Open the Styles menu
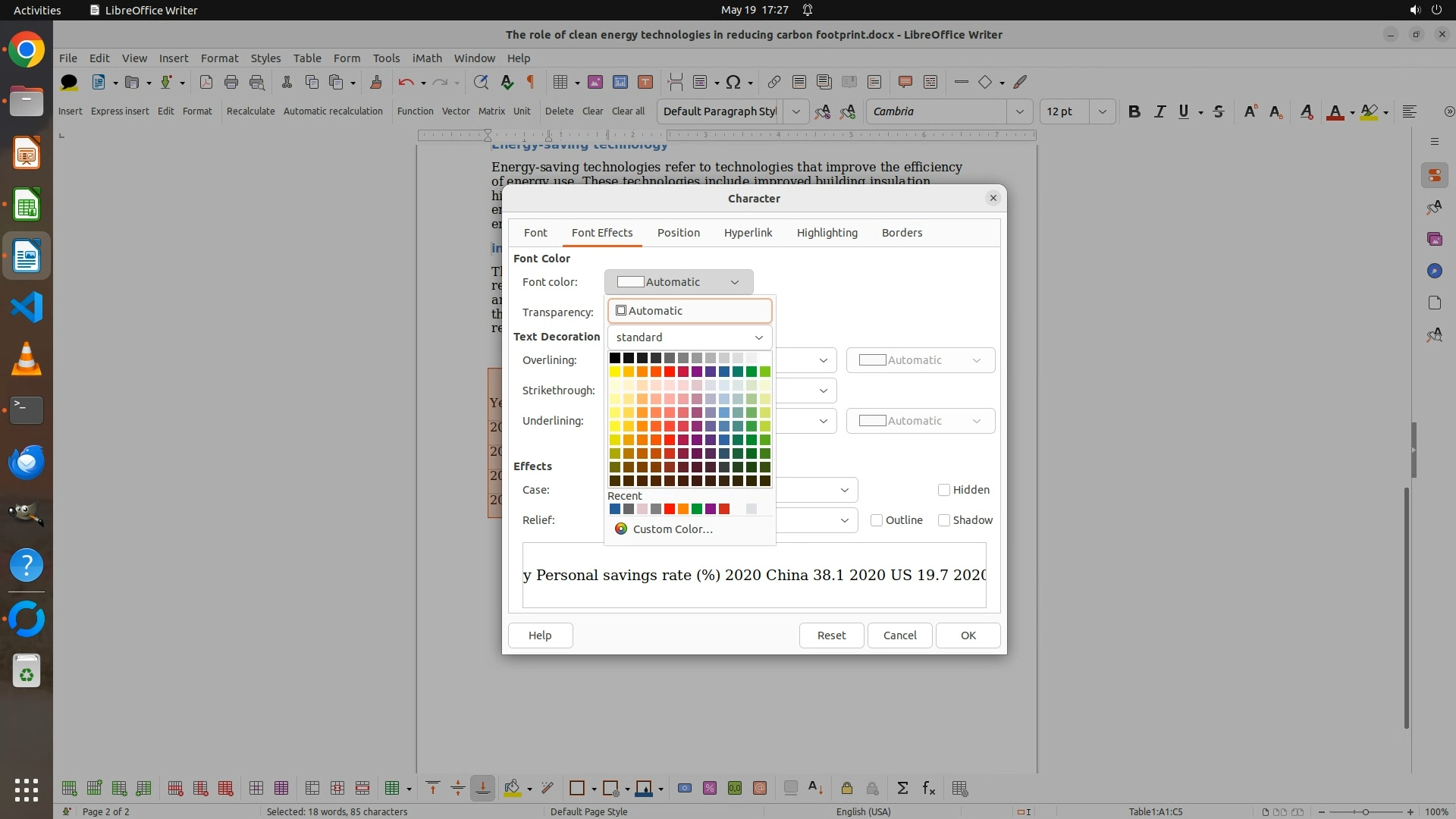 click(265, 58)
